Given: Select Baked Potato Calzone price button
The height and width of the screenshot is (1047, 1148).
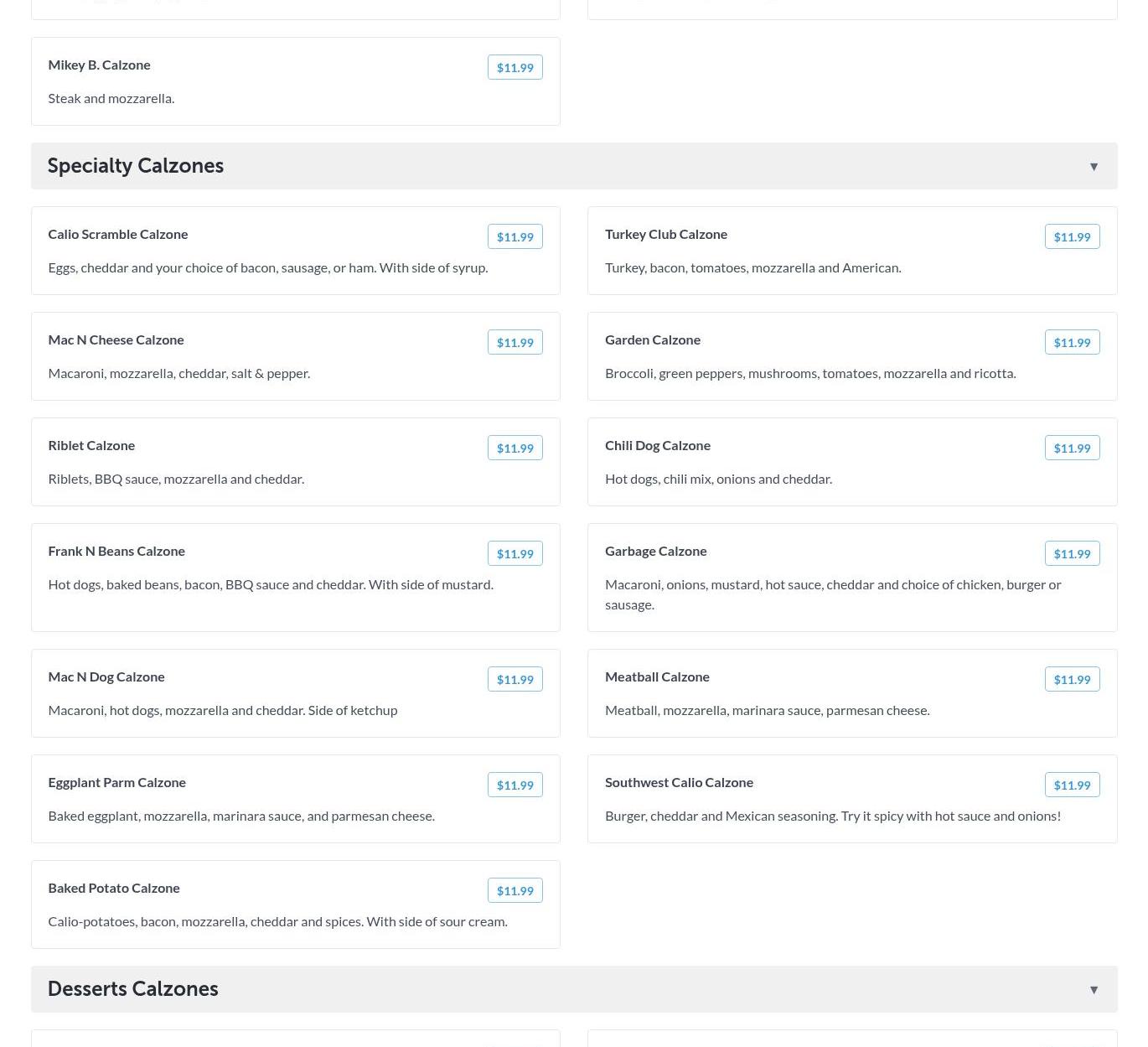Looking at the screenshot, I should click(x=515, y=891).
